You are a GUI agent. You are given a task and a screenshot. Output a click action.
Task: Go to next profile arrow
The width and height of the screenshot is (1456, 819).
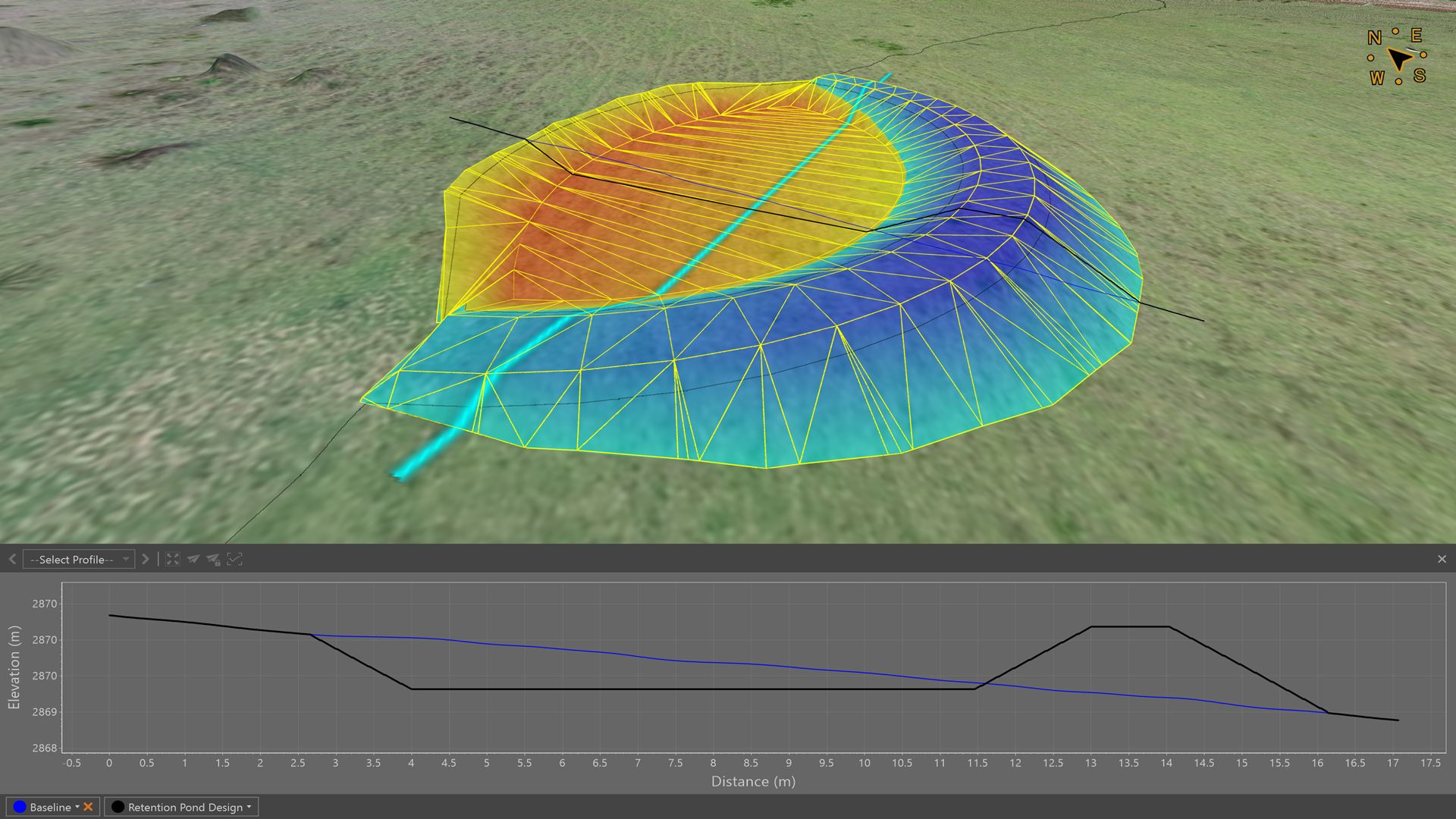click(x=146, y=559)
